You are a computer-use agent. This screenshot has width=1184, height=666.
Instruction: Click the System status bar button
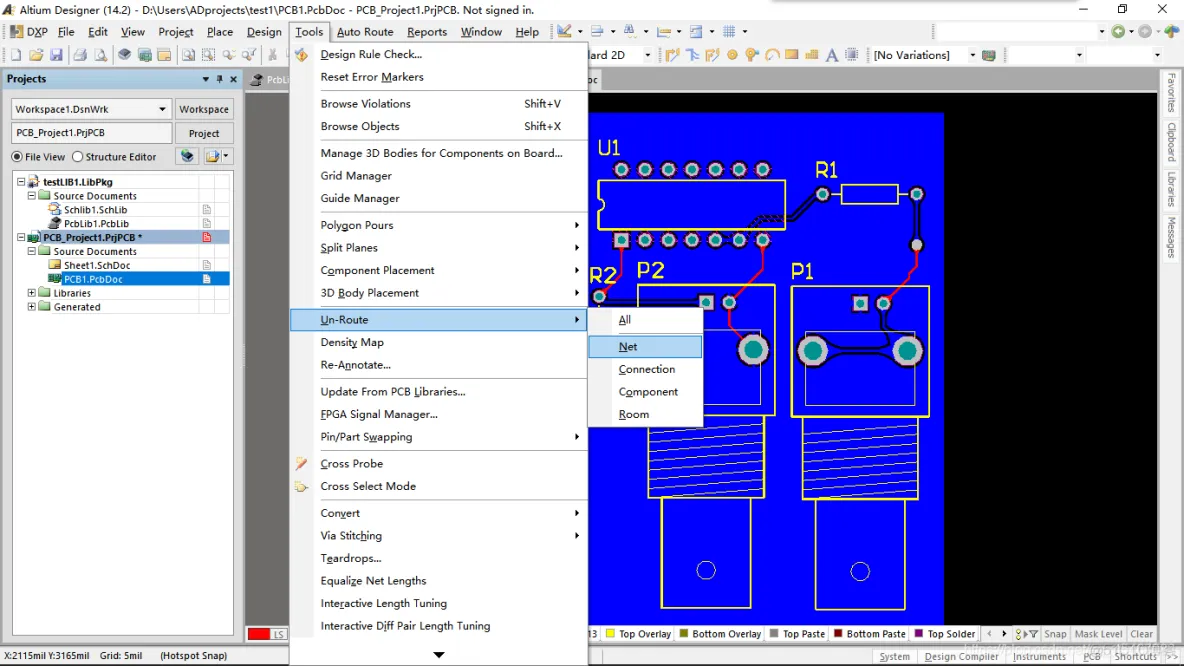pyautogui.click(x=894, y=657)
